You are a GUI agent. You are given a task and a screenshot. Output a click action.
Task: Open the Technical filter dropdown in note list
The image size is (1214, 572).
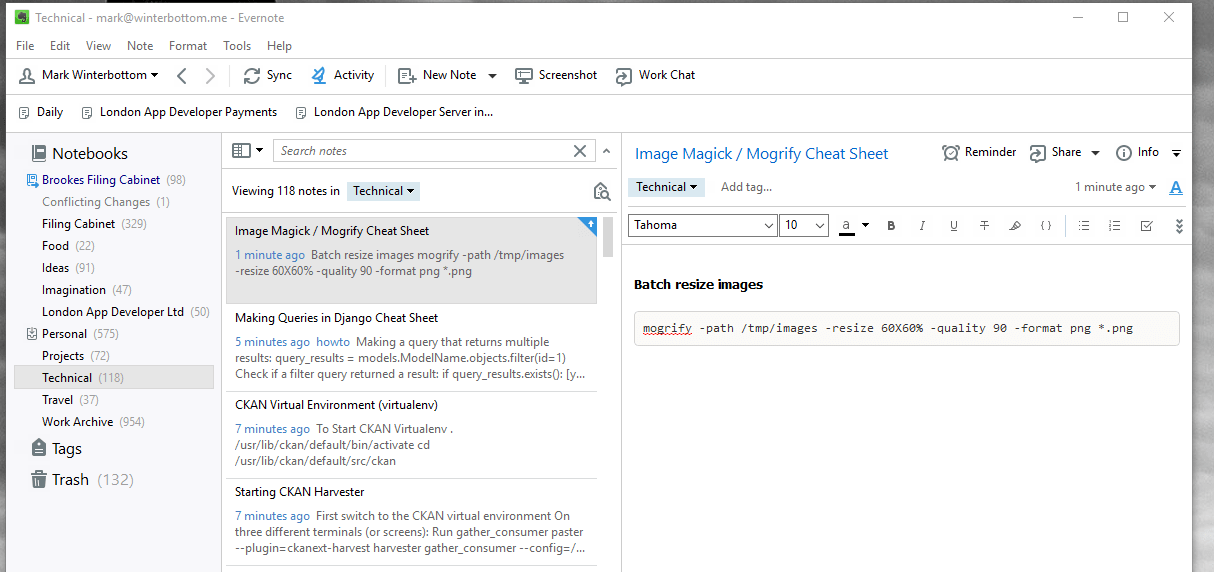tap(383, 191)
